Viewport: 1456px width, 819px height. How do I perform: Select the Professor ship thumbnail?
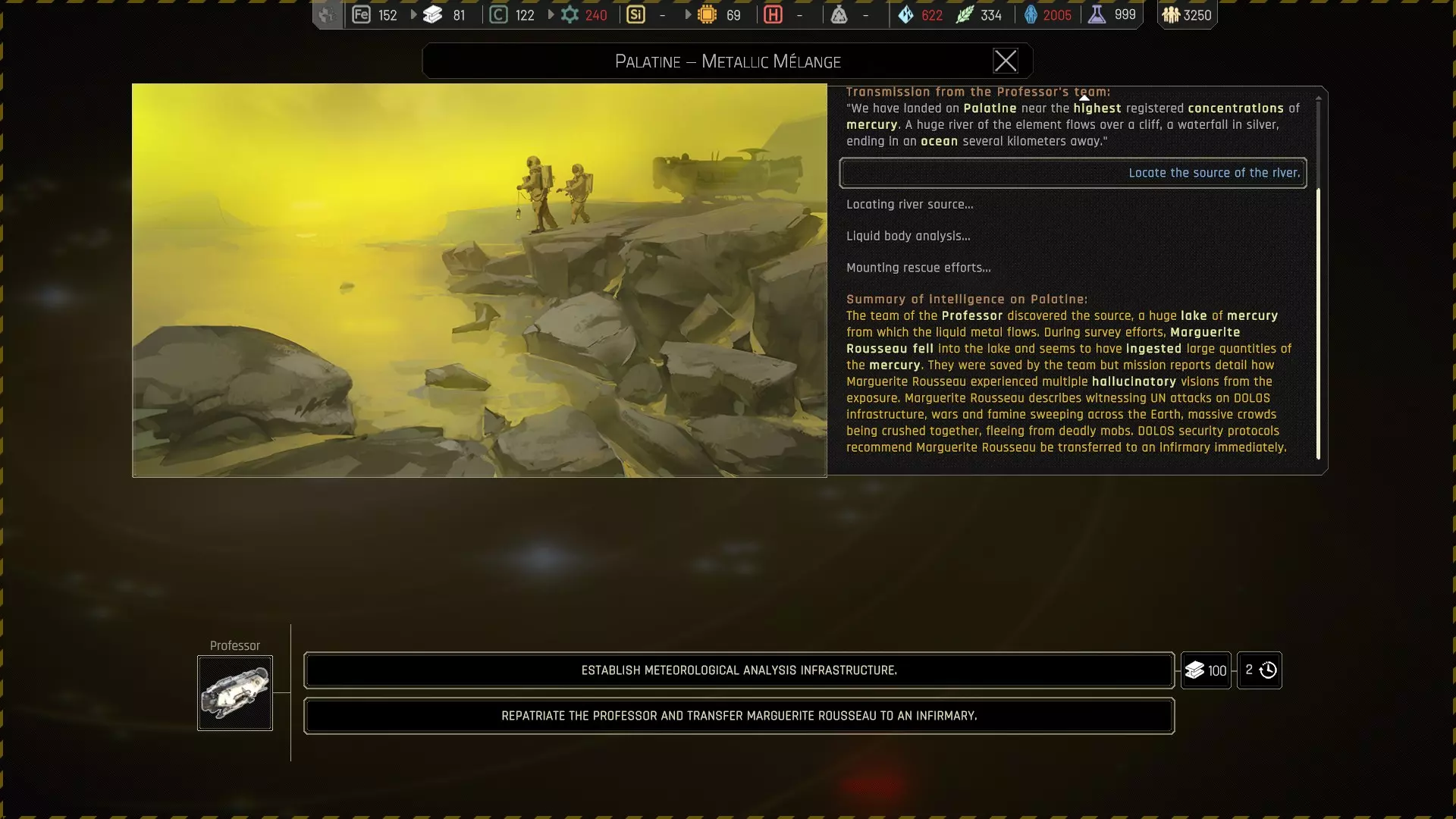click(x=235, y=693)
